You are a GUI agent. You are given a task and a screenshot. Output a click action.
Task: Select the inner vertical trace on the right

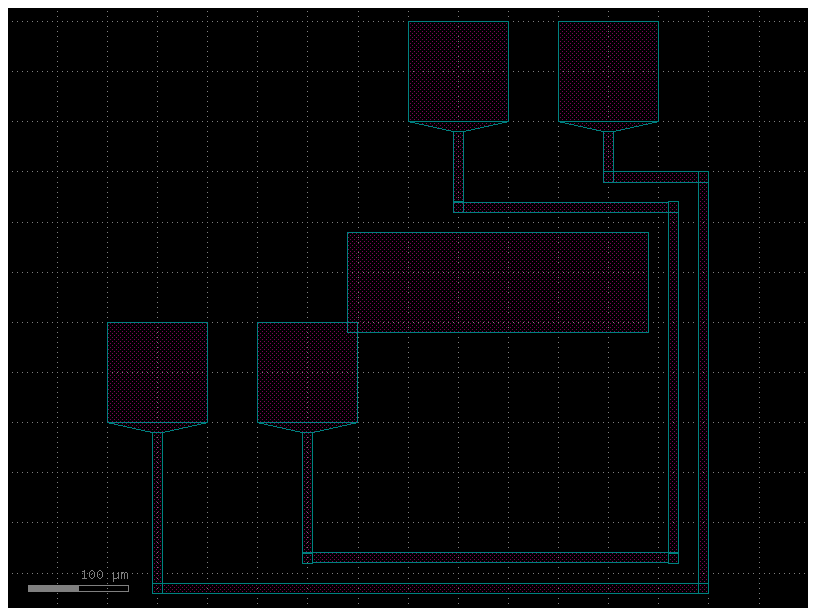pos(673,380)
